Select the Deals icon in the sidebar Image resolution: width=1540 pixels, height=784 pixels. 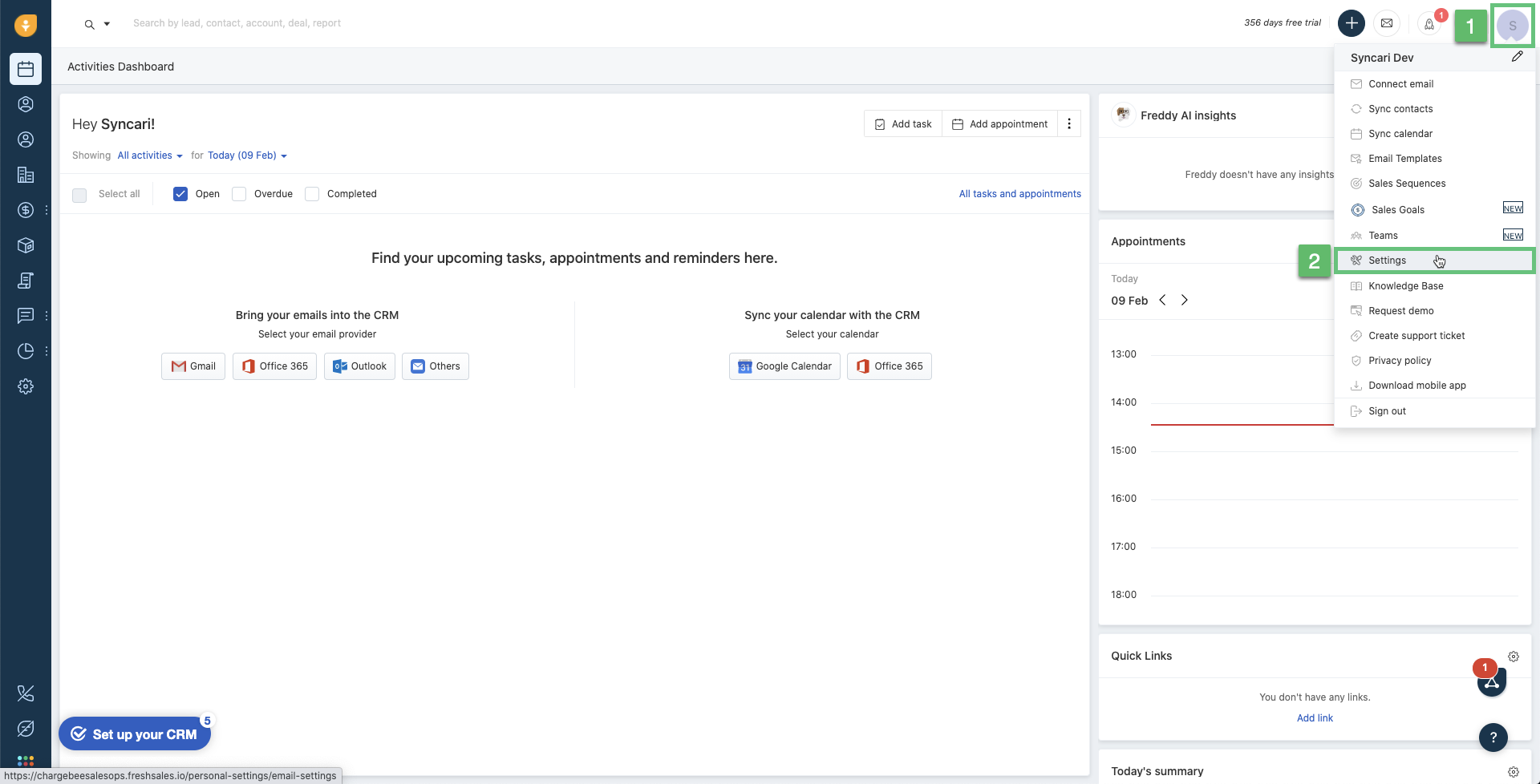pos(26,210)
